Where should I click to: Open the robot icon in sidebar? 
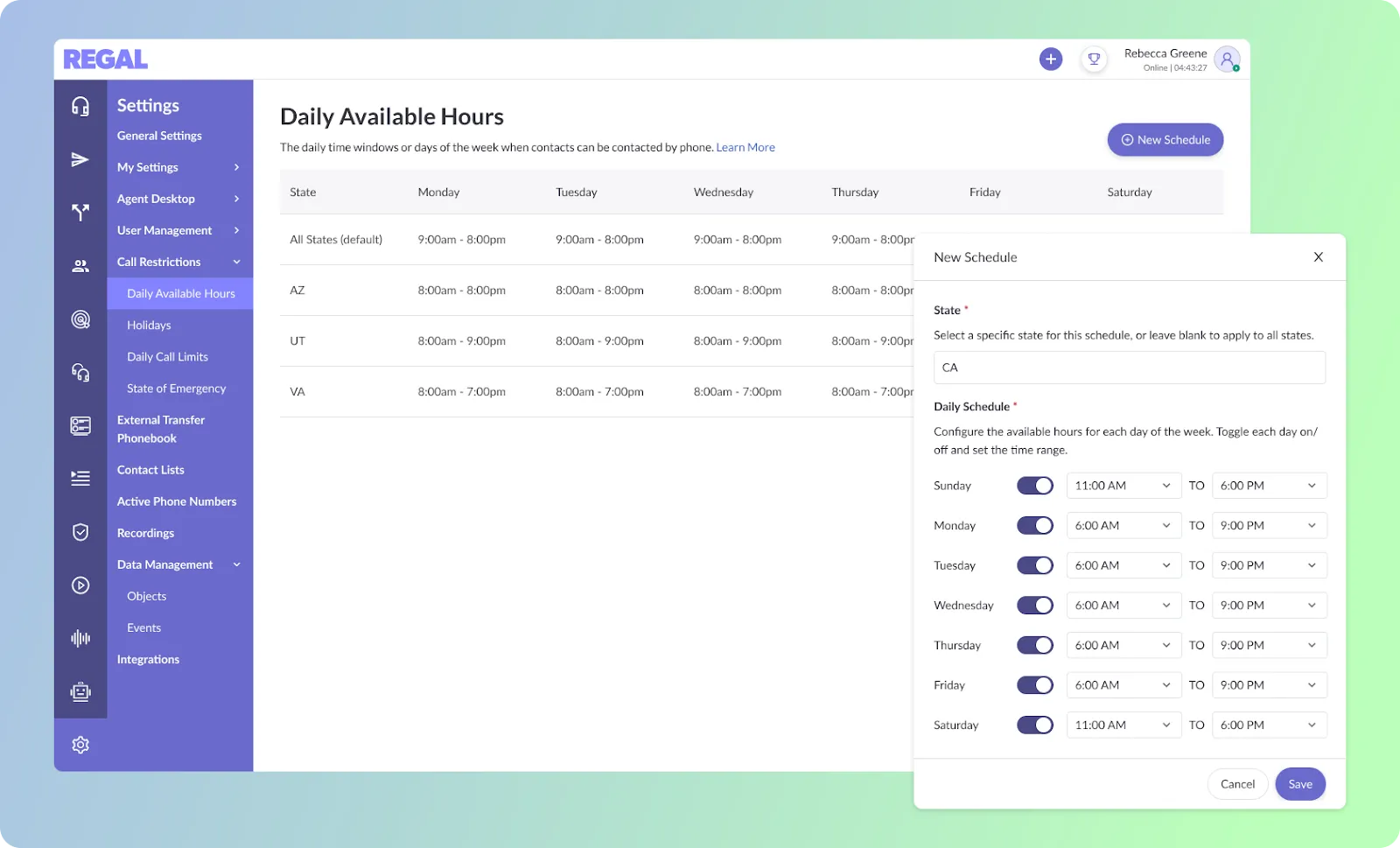(x=80, y=692)
